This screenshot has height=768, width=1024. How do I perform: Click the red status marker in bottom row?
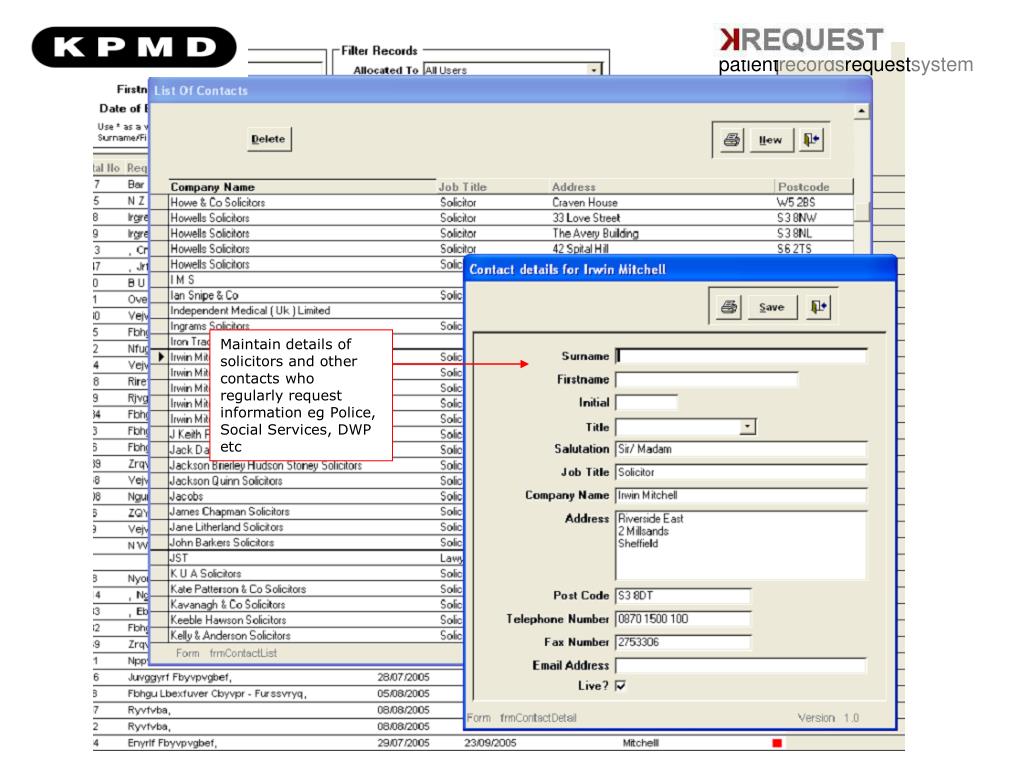click(x=777, y=743)
